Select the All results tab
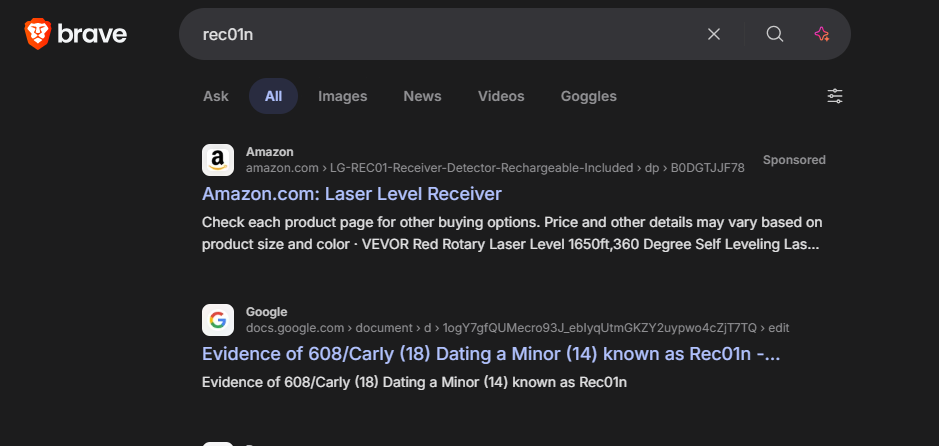The width and height of the screenshot is (939, 446). (273, 96)
